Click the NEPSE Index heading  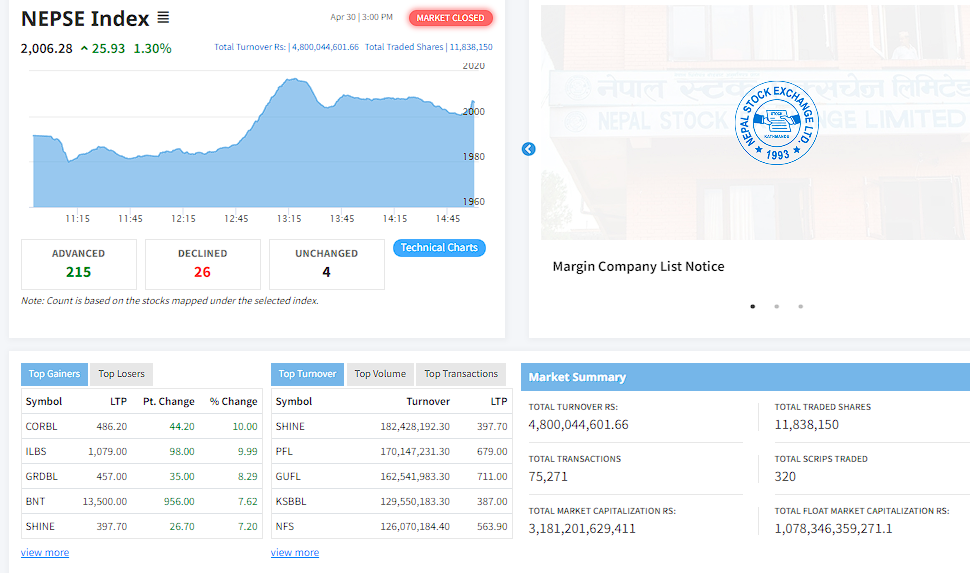pos(85,19)
